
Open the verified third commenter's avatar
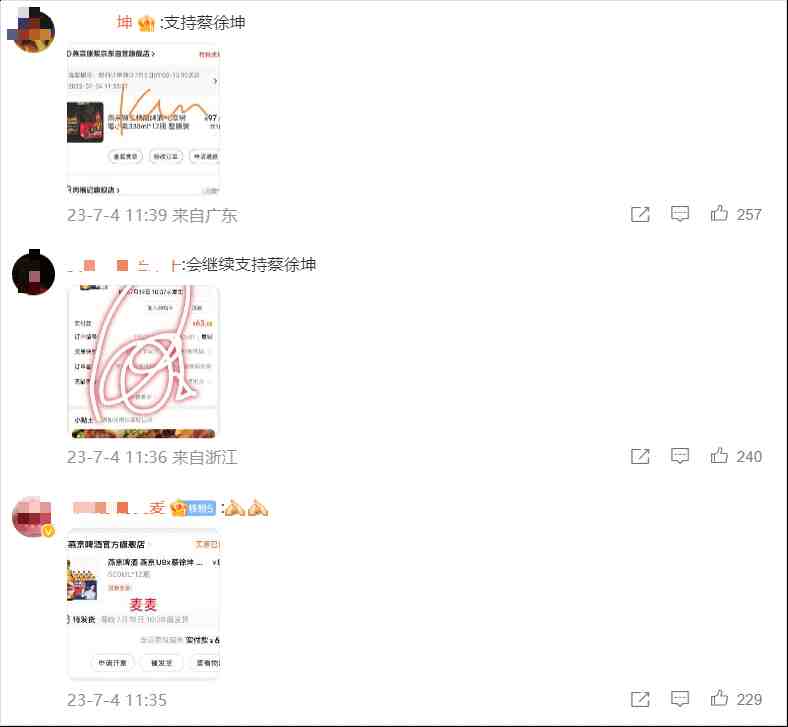(33, 517)
